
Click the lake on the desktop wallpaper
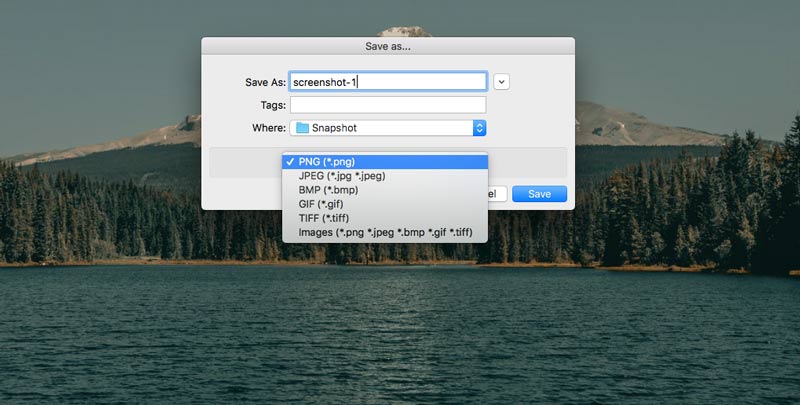(400, 330)
